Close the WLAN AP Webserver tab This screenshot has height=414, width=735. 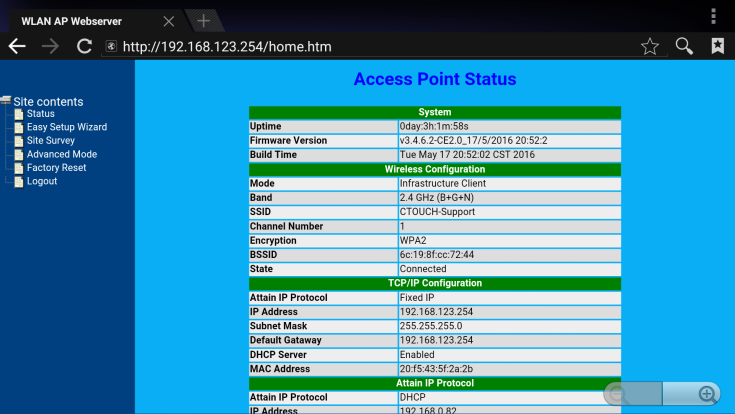168,21
